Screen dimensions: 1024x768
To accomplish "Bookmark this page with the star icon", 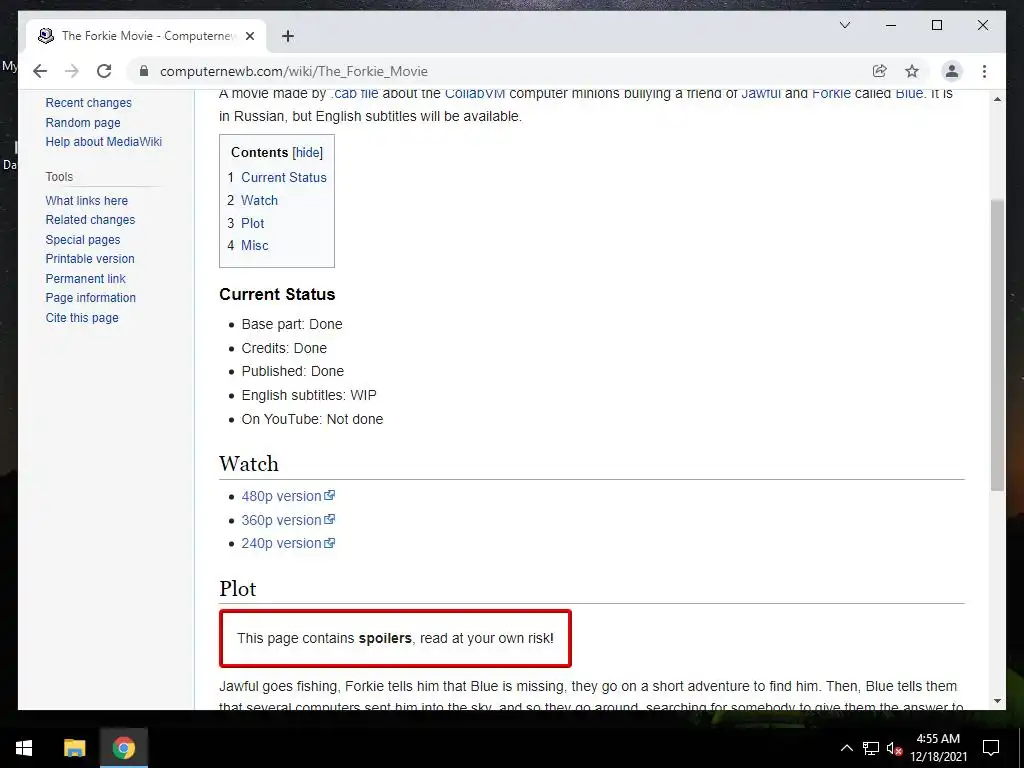I will point(912,71).
